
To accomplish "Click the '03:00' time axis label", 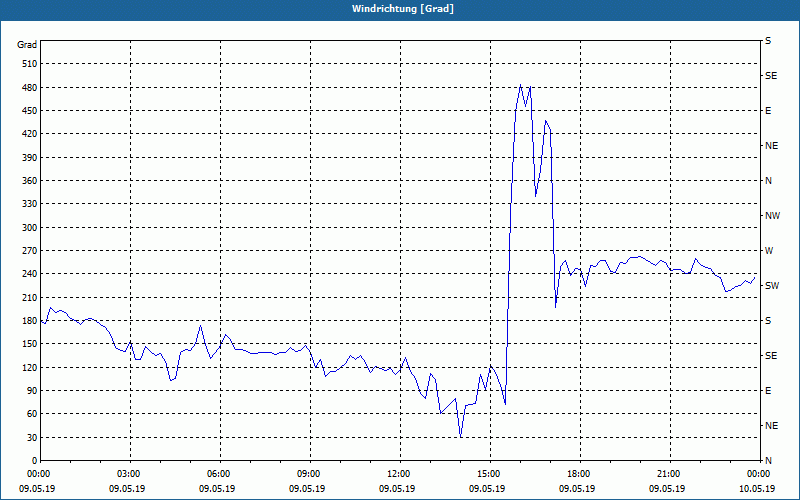I will click(130, 474).
